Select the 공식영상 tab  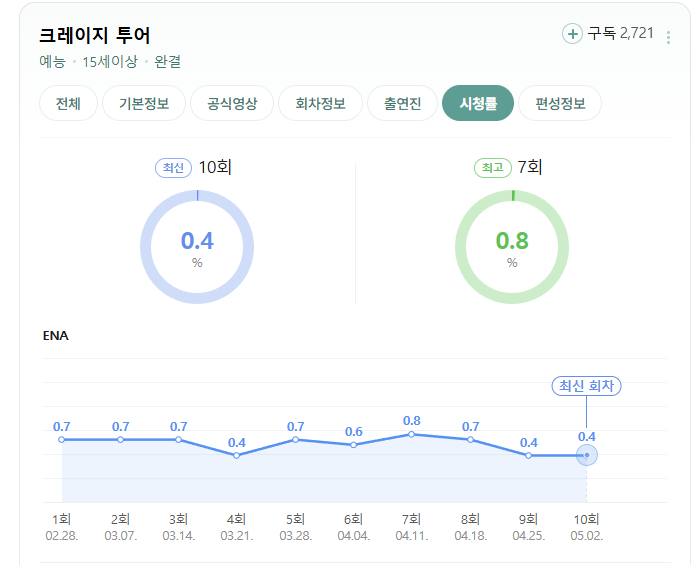click(x=232, y=103)
